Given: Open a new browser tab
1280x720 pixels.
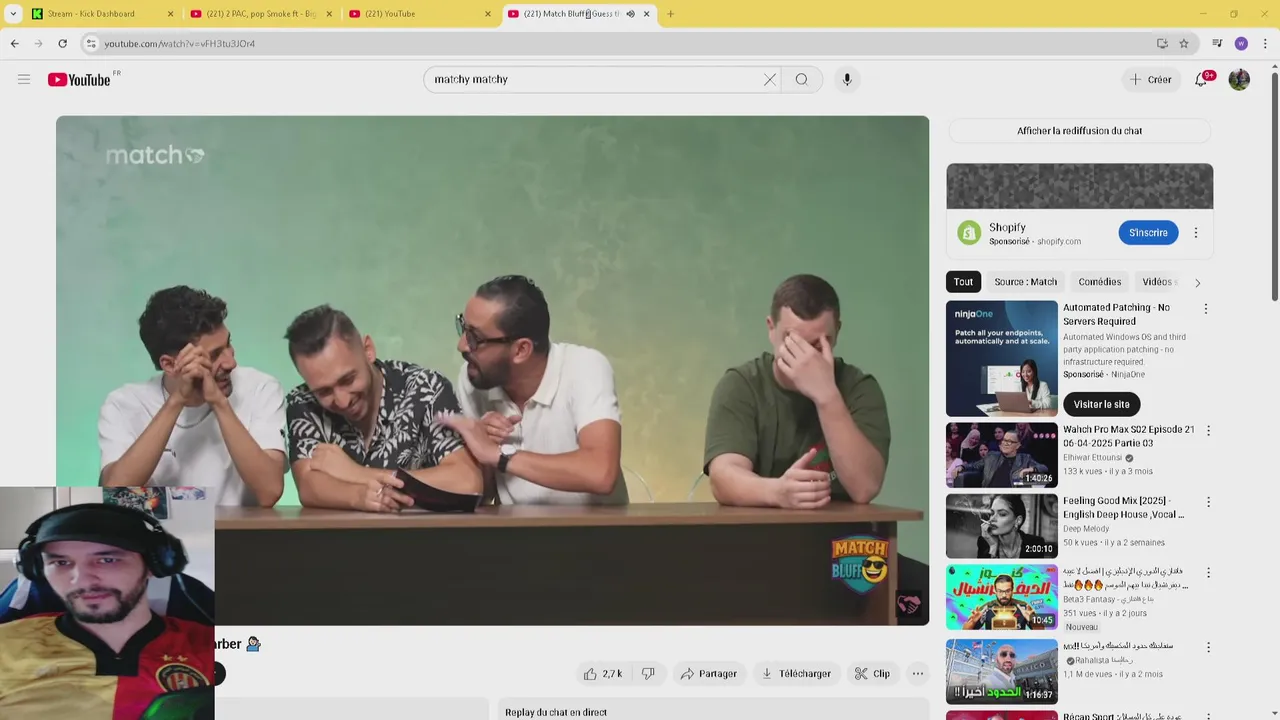Looking at the screenshot, I should (670, 14).
